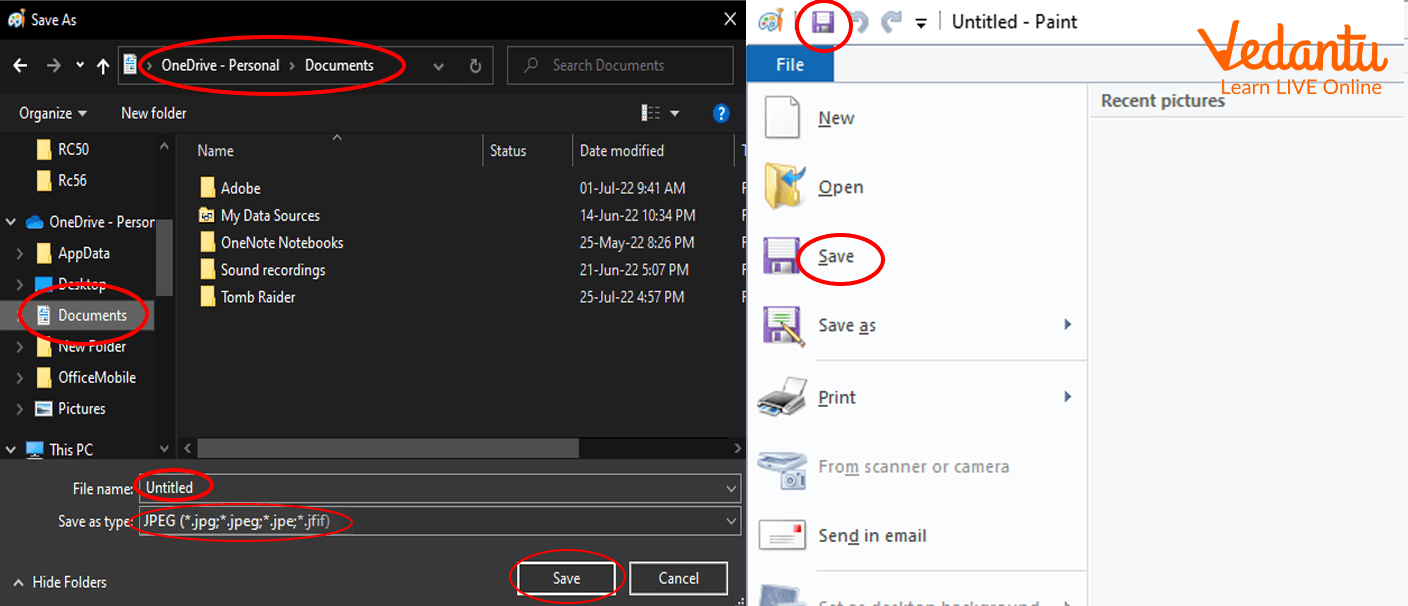Click the Save floppy icon in Paint's title bar
Image resolution: width=1408 pixels, height=606 pixels.
[823, 22]
